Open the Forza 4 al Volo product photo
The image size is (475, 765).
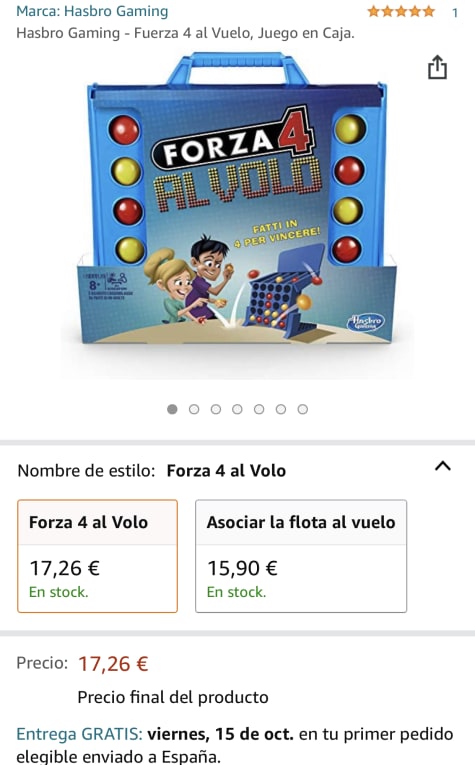click(237, 200)
